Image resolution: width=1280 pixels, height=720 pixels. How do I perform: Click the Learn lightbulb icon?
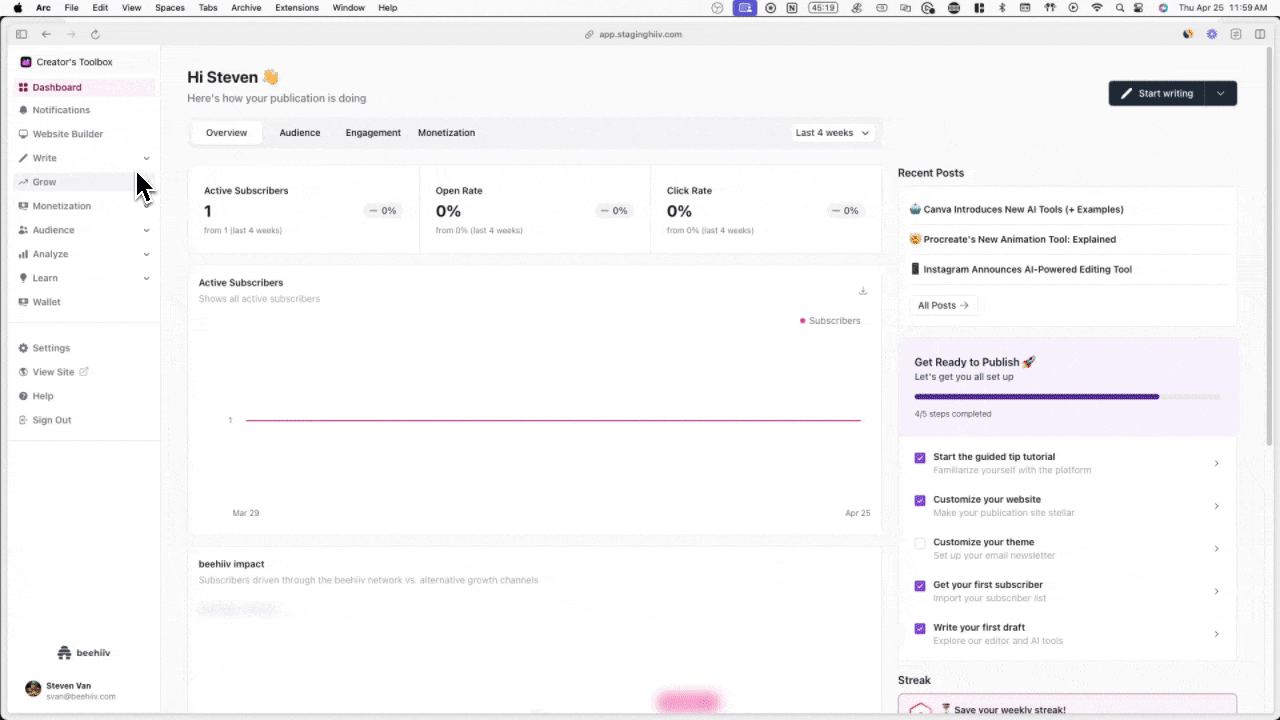click(x=23, y=278)
